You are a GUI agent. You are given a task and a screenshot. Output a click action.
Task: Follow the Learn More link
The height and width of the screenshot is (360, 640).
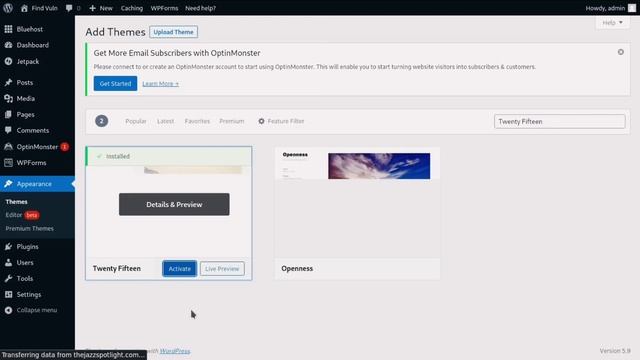point(160,84)
